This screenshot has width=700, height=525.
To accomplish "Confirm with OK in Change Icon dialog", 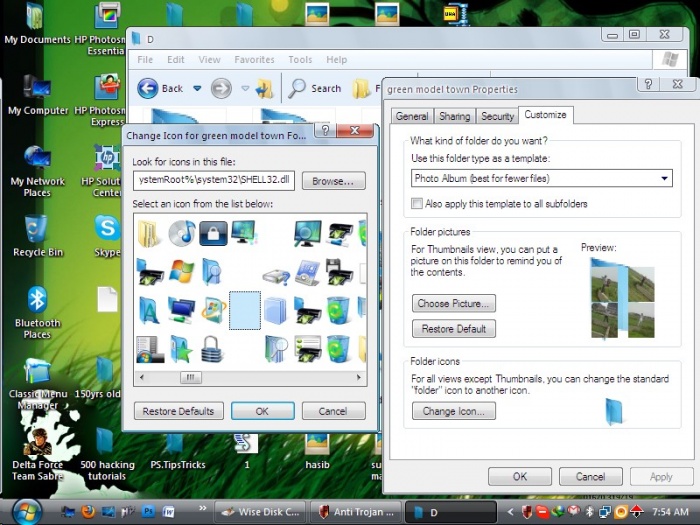I will tap(262, 411).
